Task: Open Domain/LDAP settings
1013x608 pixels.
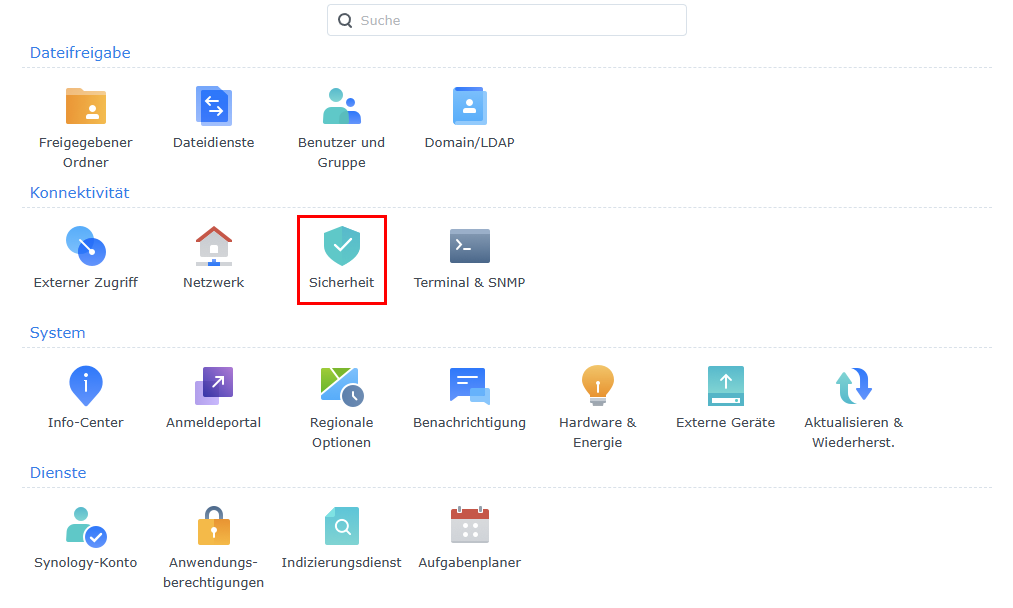Action: point(469,106)
